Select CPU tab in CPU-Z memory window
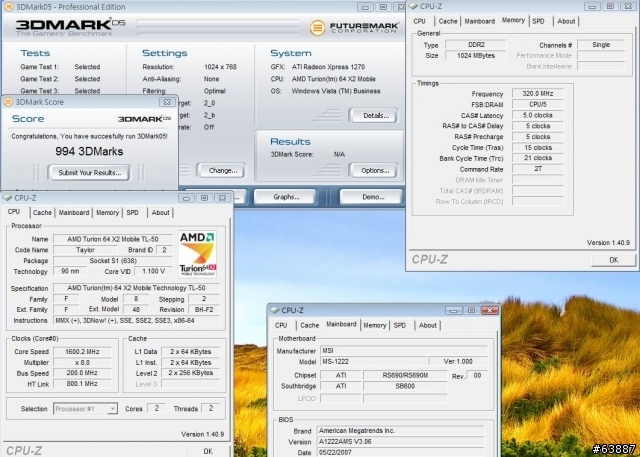The width and height of the screenshot is (640, 457). [x=420, y=21]
